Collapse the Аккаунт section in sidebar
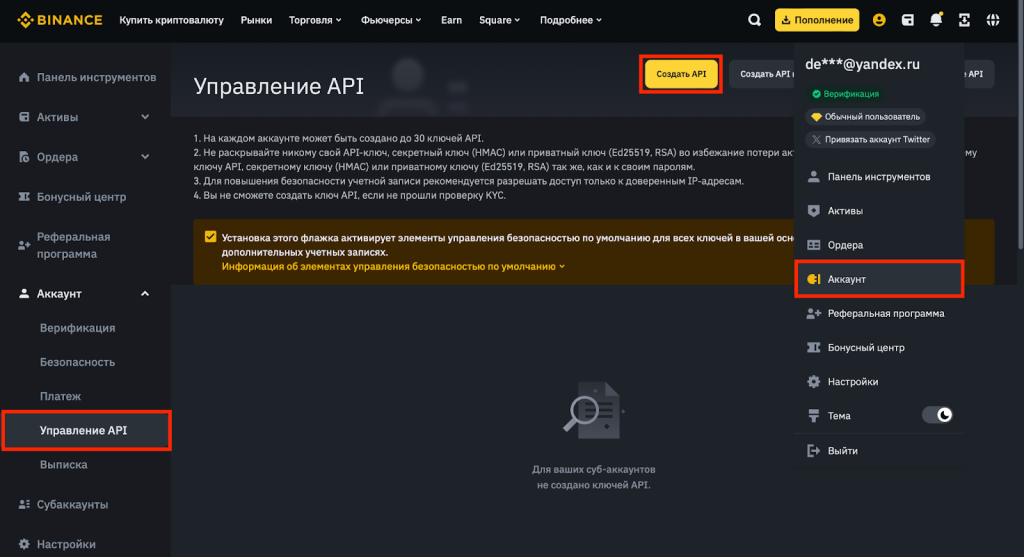This screenshot has width=1024, height=557. point(145,294)
